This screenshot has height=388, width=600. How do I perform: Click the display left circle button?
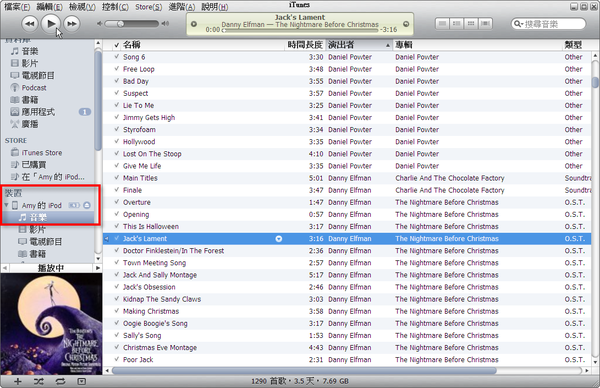(194, 24)
